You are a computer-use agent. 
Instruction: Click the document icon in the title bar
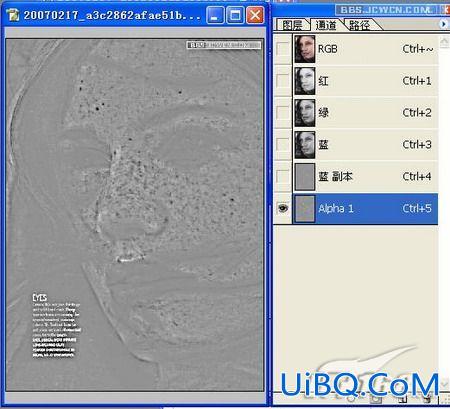[x=13, y=15]
